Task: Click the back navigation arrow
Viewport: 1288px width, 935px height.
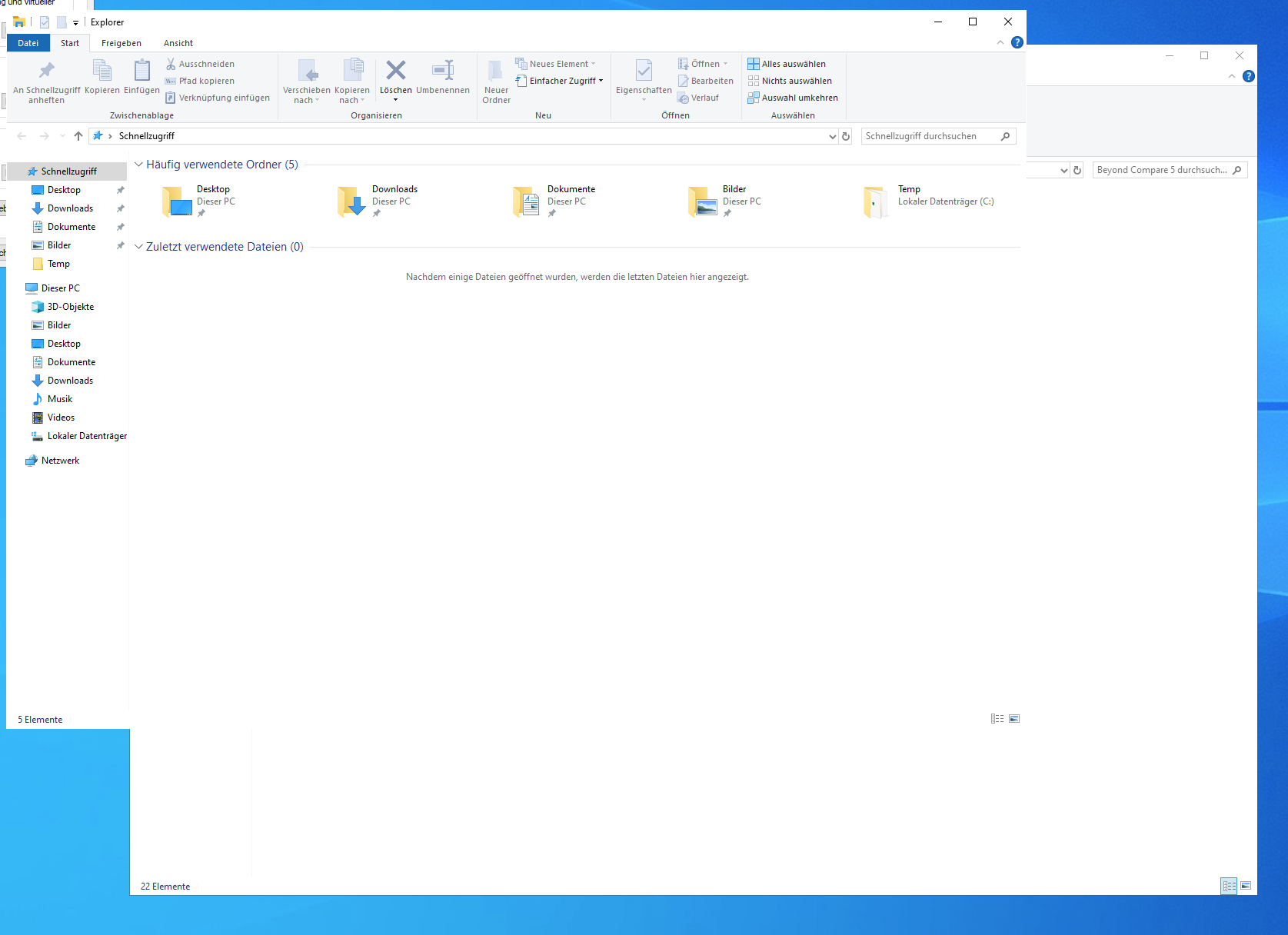Action: click(x=22, y=136)
